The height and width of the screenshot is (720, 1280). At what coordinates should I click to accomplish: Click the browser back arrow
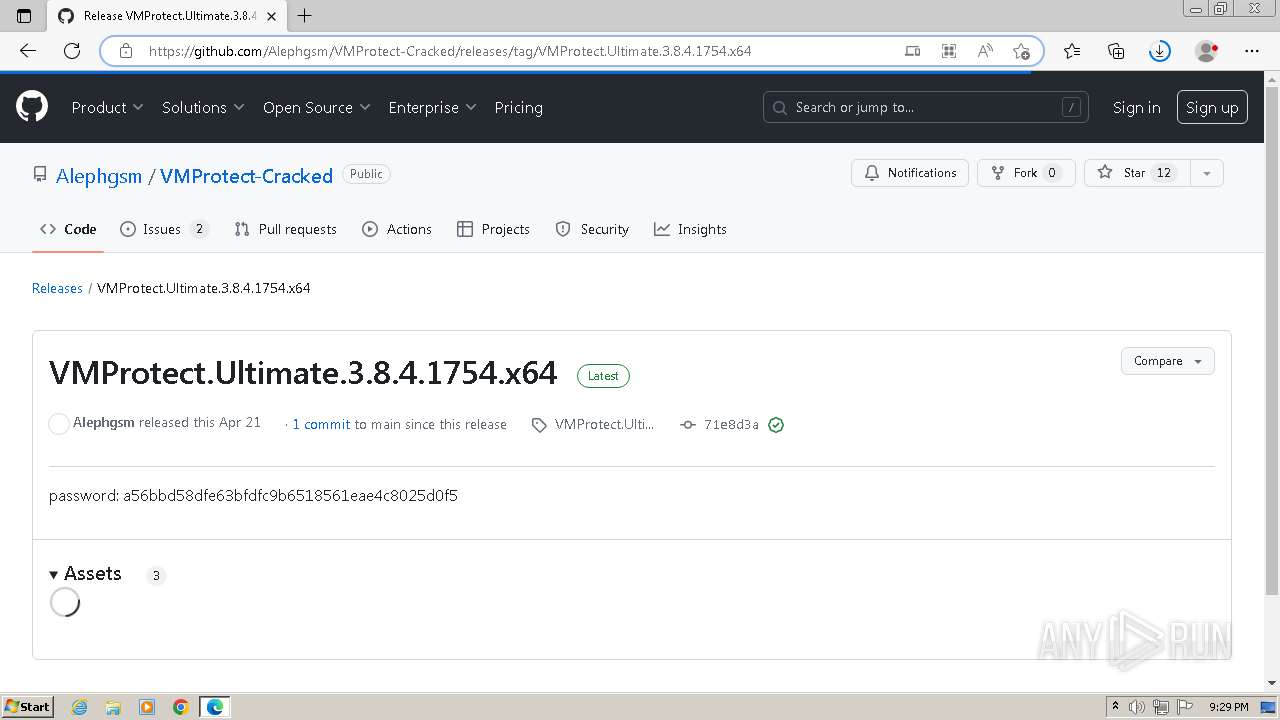pyautogui.click(x=28, y=51)
